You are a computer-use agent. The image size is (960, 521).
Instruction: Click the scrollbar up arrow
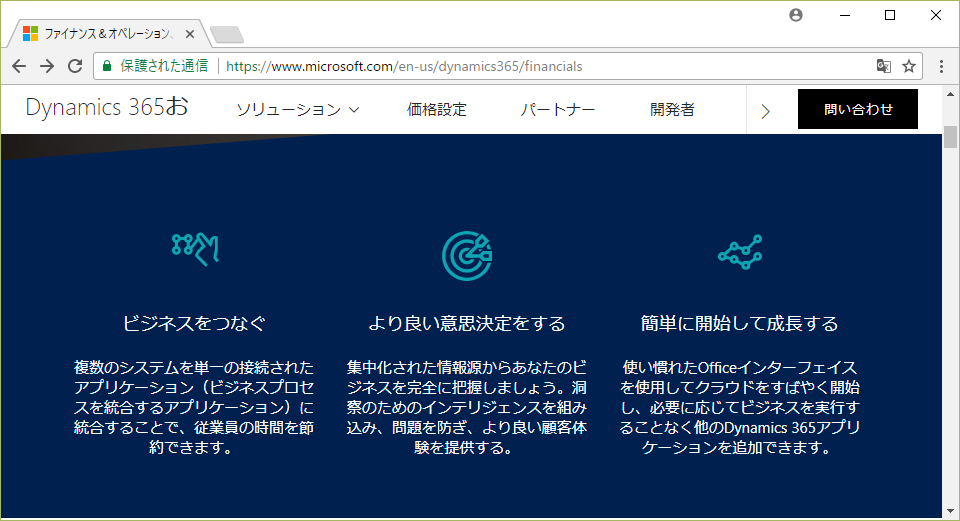point(950,94)
